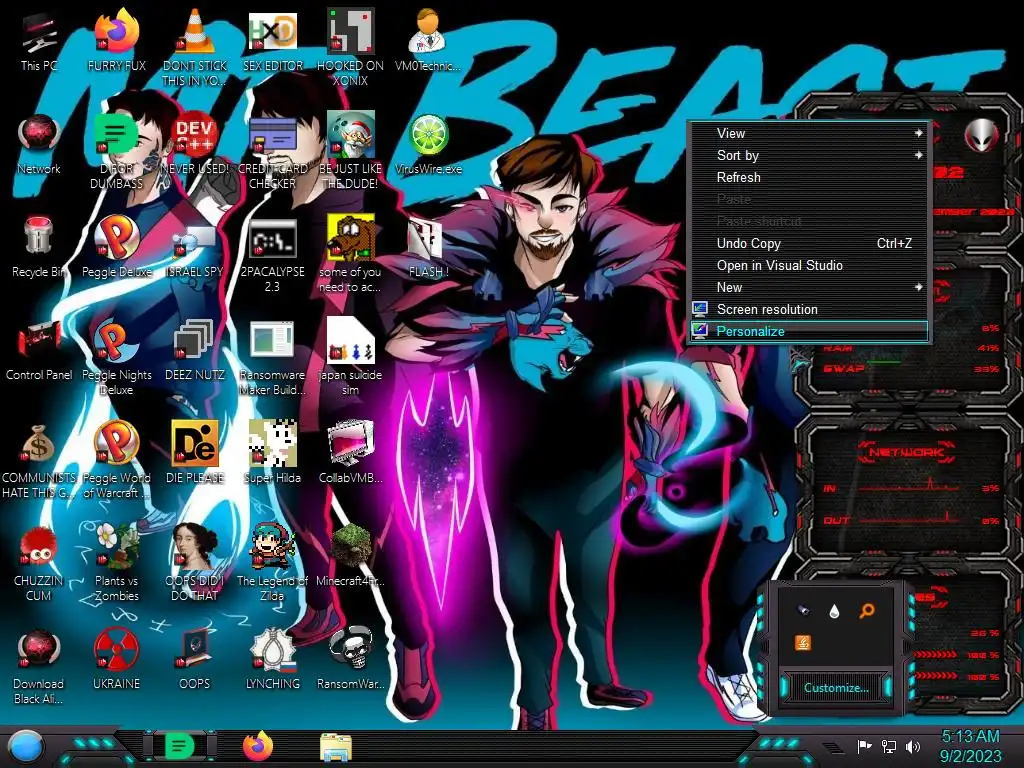Select the Peggle Nights Deluxe shortcut
The width and height of the screenshot is (1024, 768).
(x=117, y=358)
